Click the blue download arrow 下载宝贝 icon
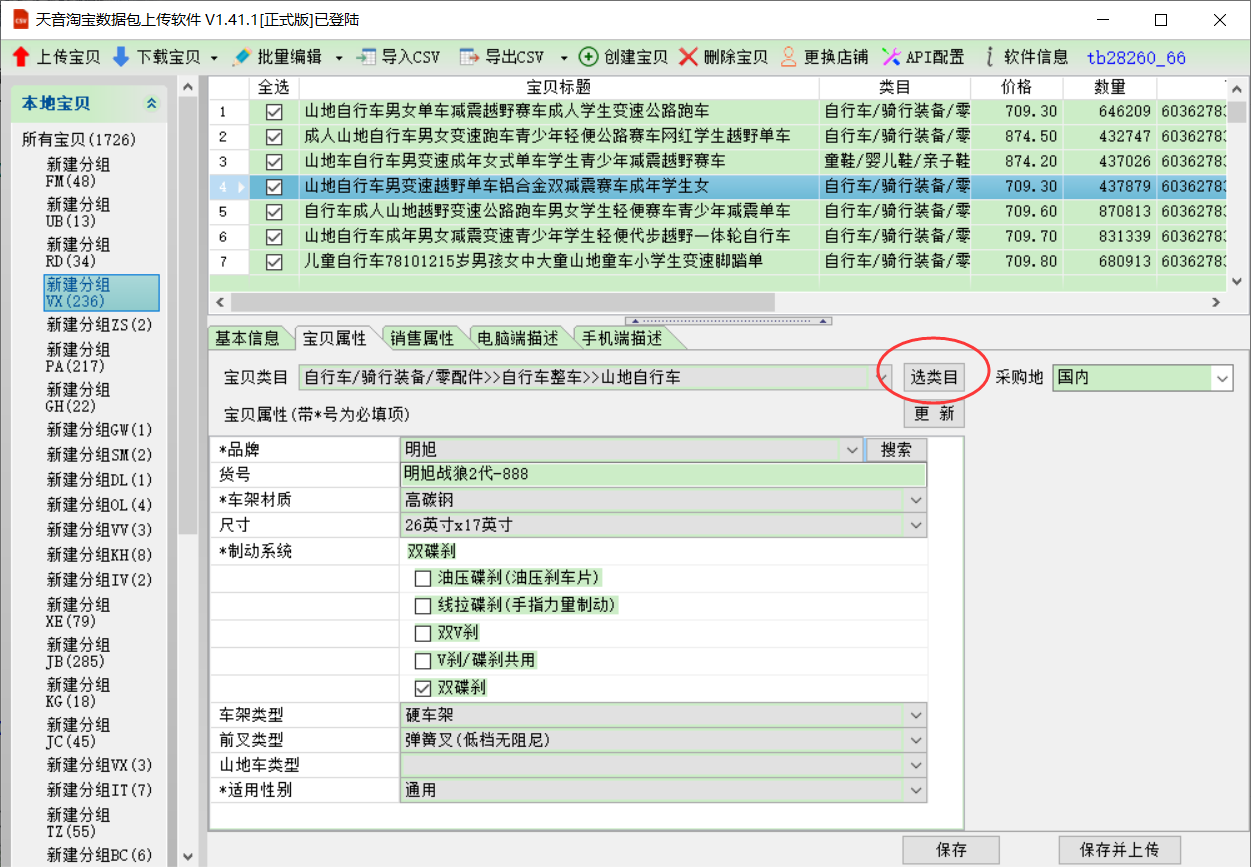 click(x=121, y=57)
